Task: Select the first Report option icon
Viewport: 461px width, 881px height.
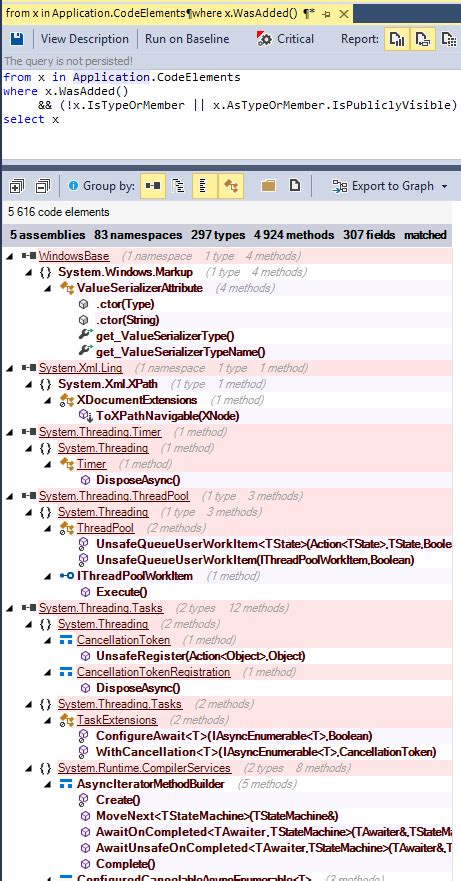Action: point(397,39)
